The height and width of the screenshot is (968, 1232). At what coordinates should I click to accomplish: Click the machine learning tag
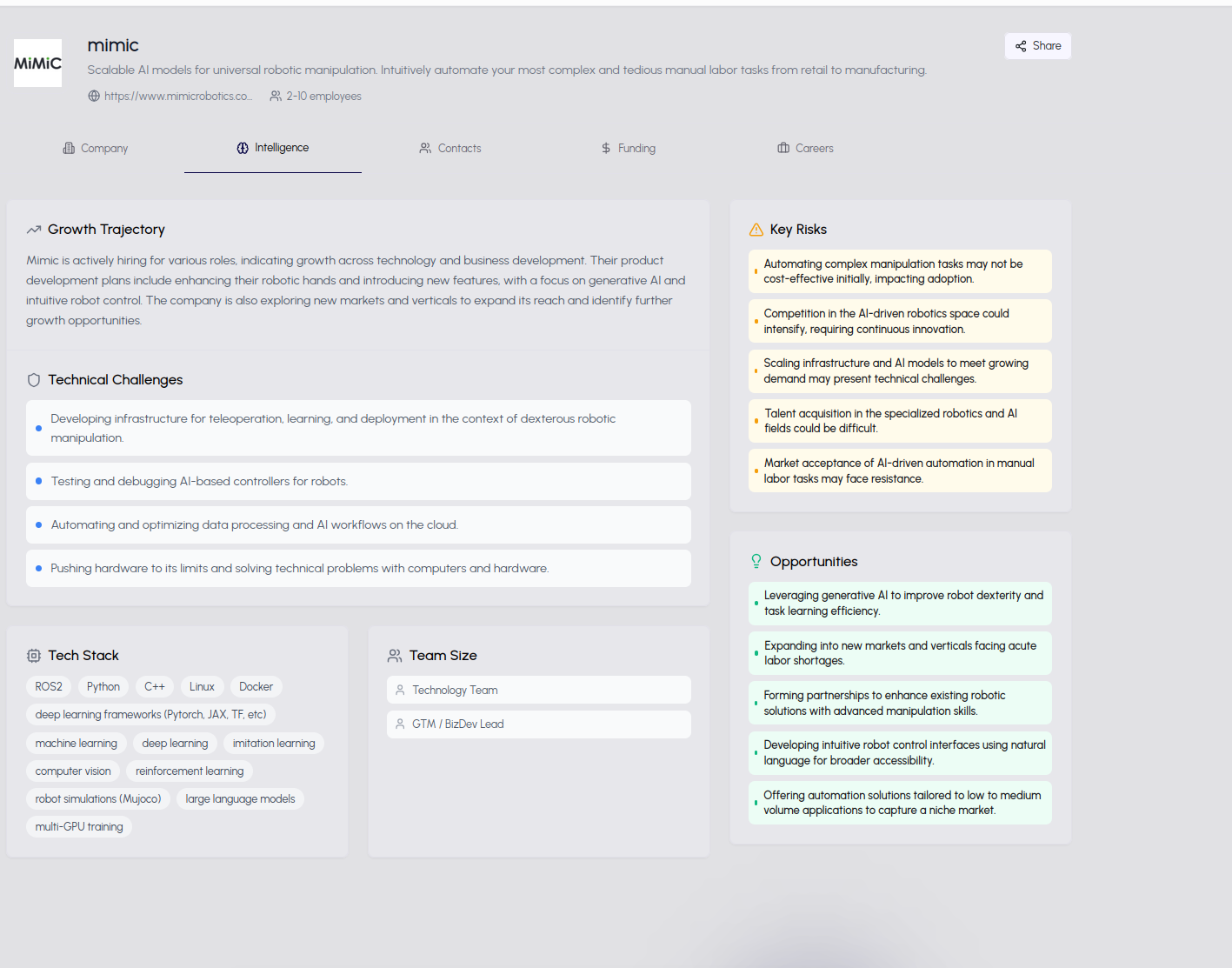pyautogui.click(x=77, y=744)
